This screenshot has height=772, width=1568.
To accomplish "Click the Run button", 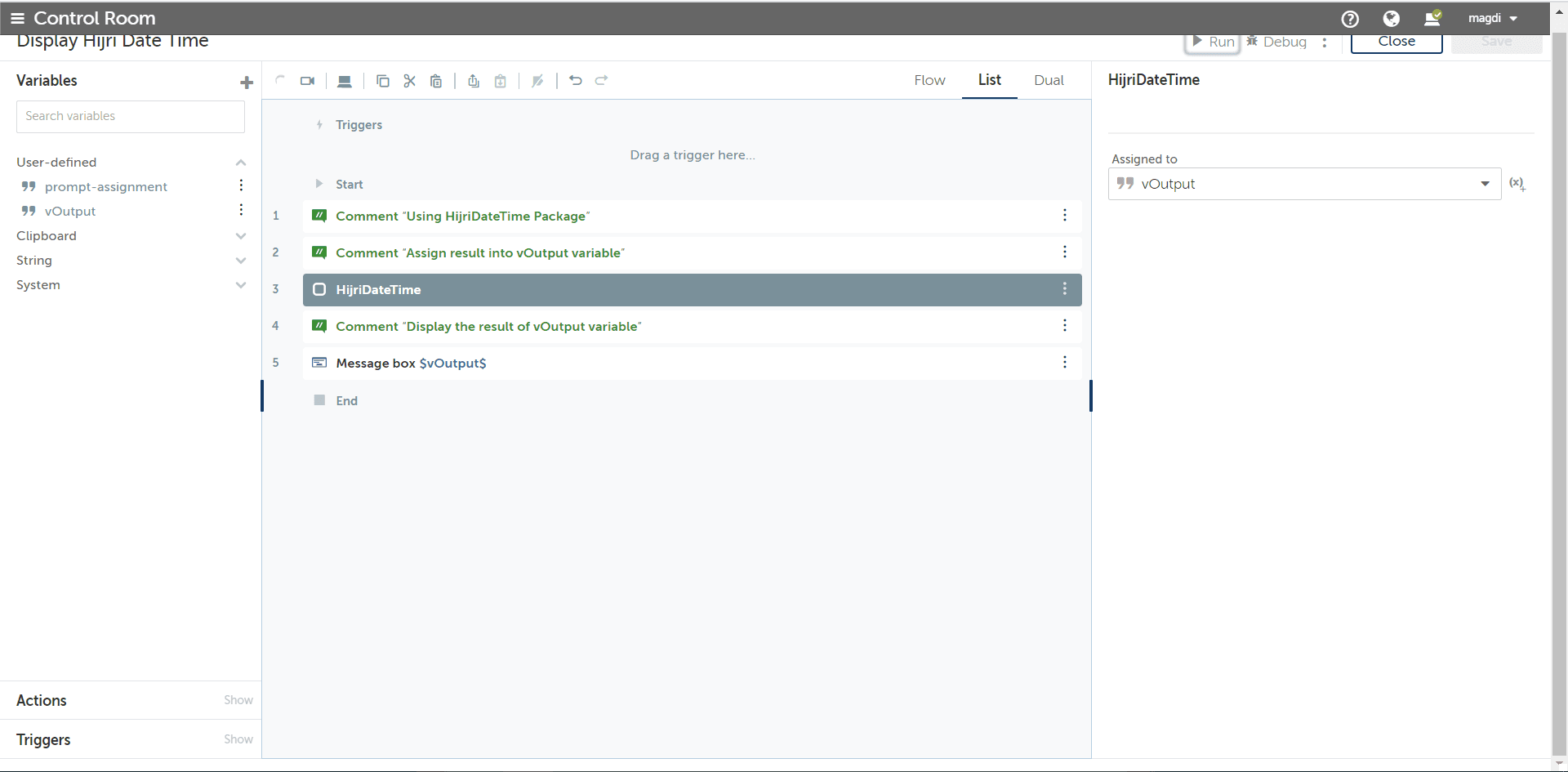I will click(1213, 42).
